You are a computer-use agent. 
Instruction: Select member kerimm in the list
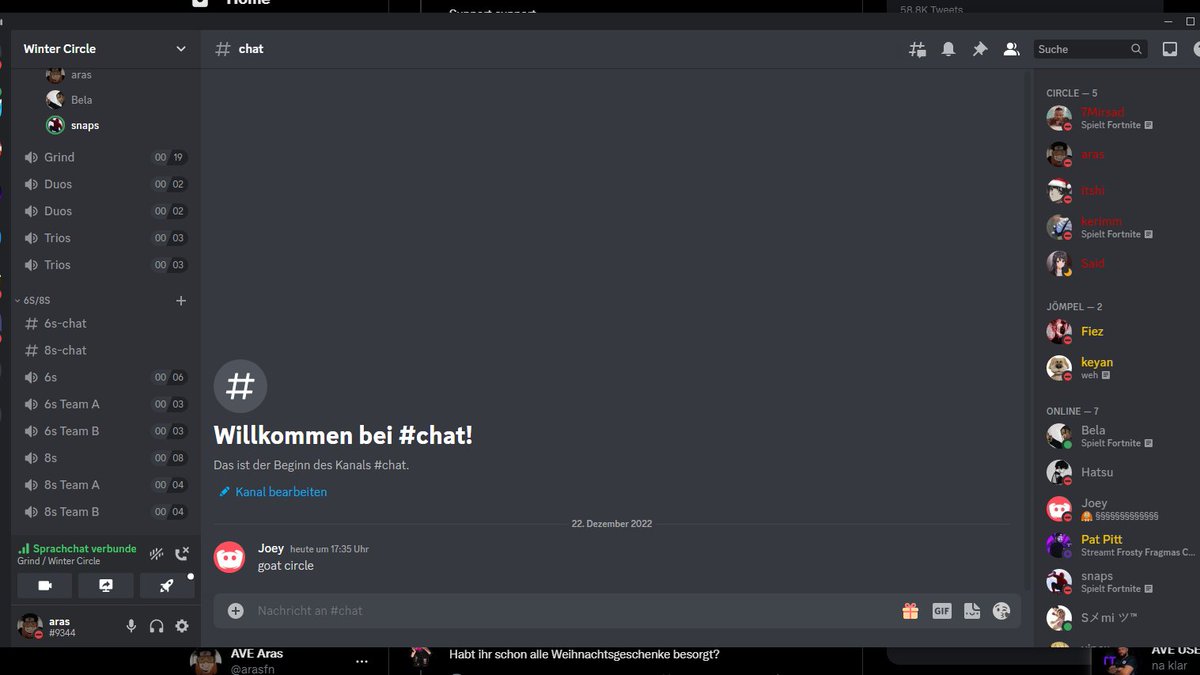click(1118, 227)
